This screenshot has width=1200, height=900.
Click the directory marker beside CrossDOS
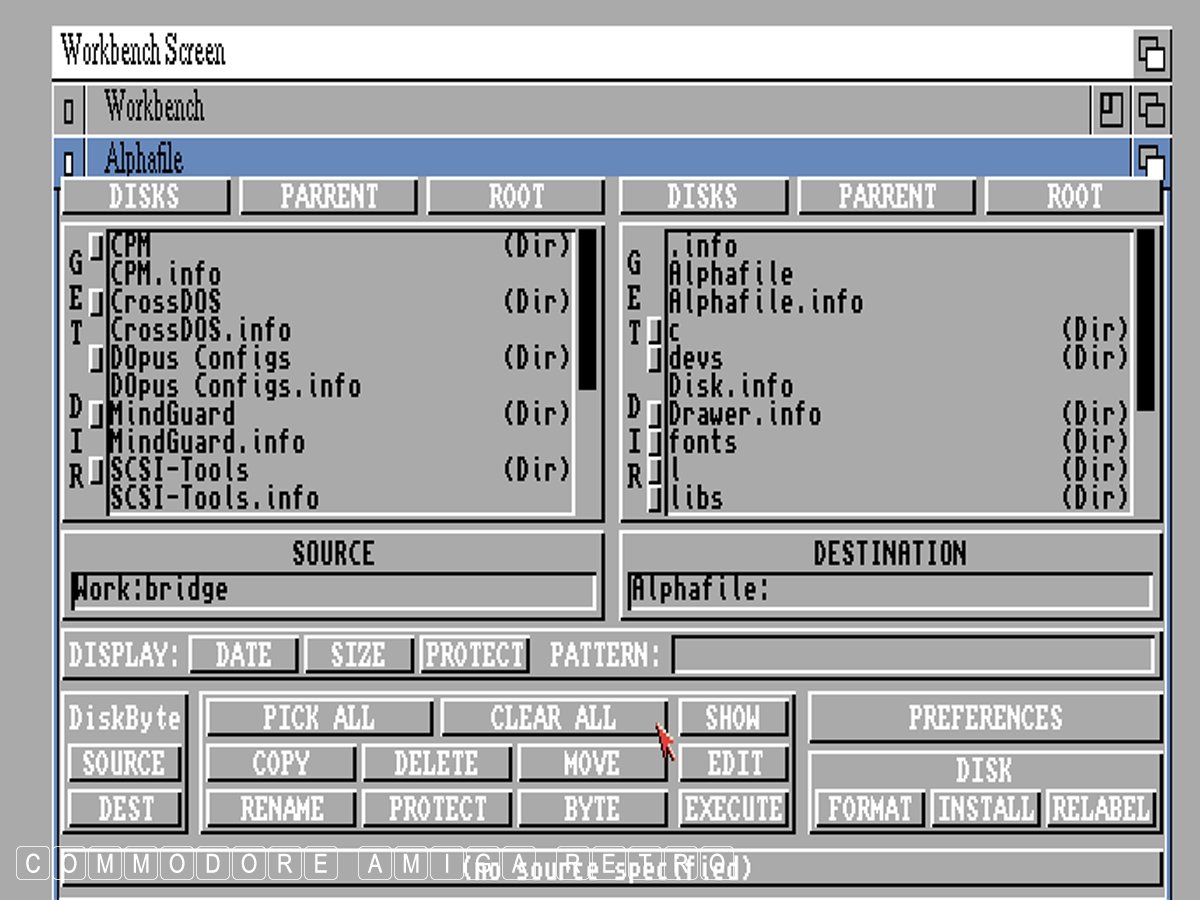tap(97, 301)
